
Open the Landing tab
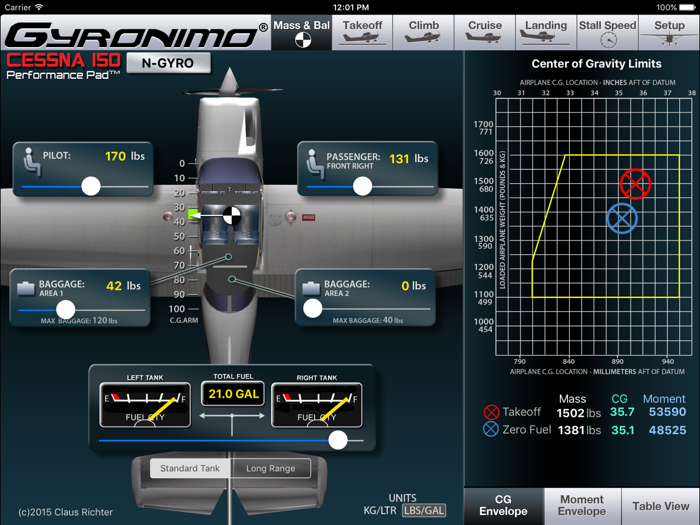546,33
